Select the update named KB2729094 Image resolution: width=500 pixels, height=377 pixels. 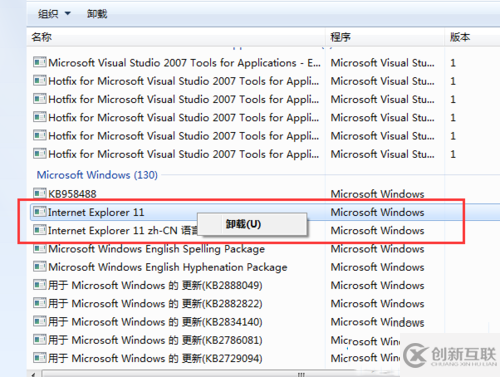tap(155, 359)
